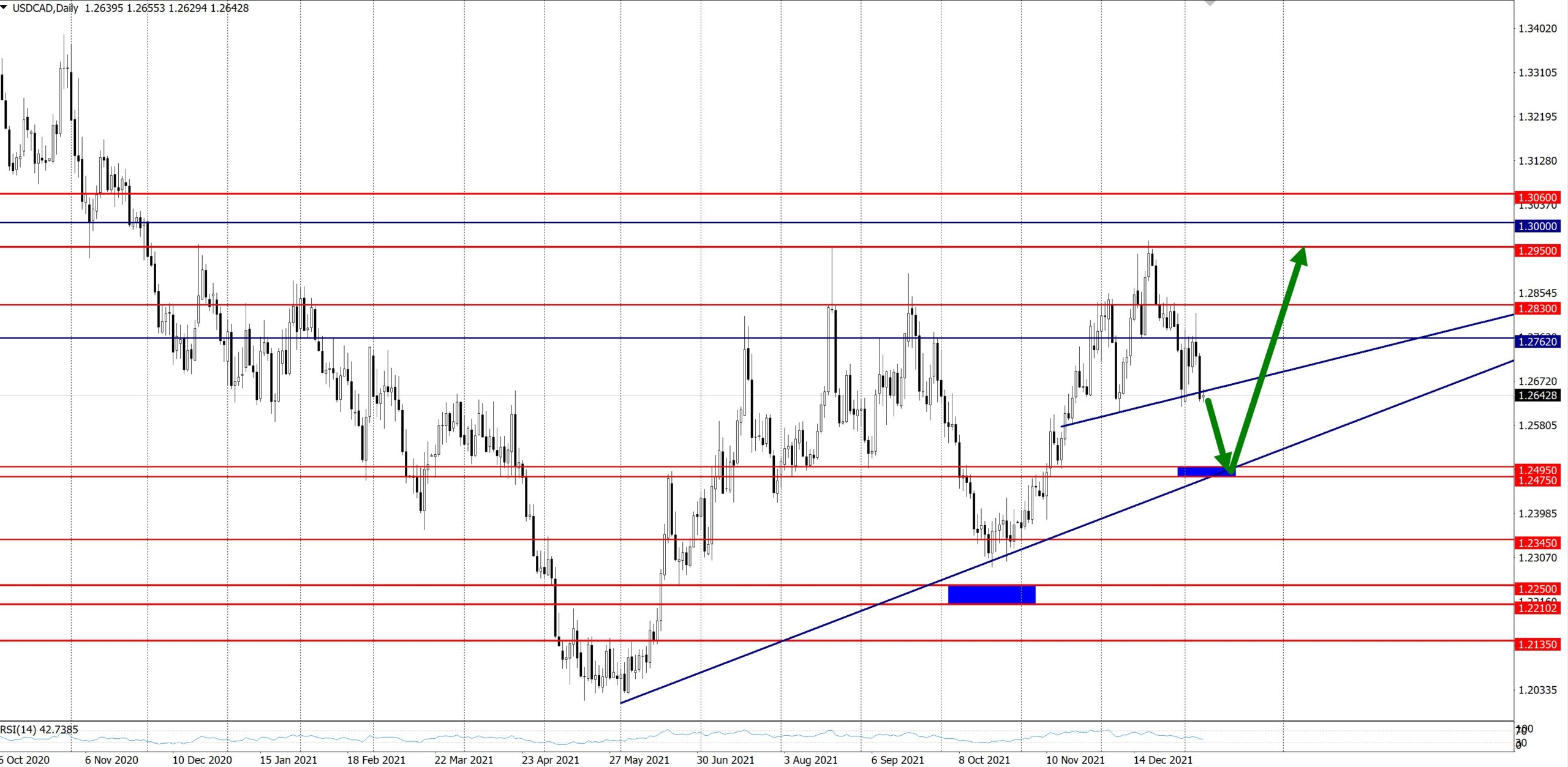Click the black current price label 1.26428
This screenshot has width=1568, height=767.
pyautogui.click(x=1537, y=395)
